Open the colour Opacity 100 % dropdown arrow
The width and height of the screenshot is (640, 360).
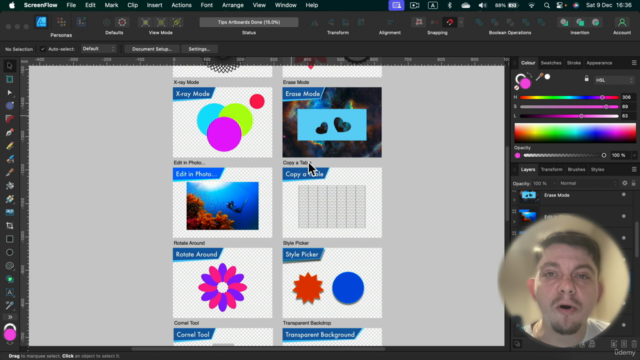pos(634,156)
